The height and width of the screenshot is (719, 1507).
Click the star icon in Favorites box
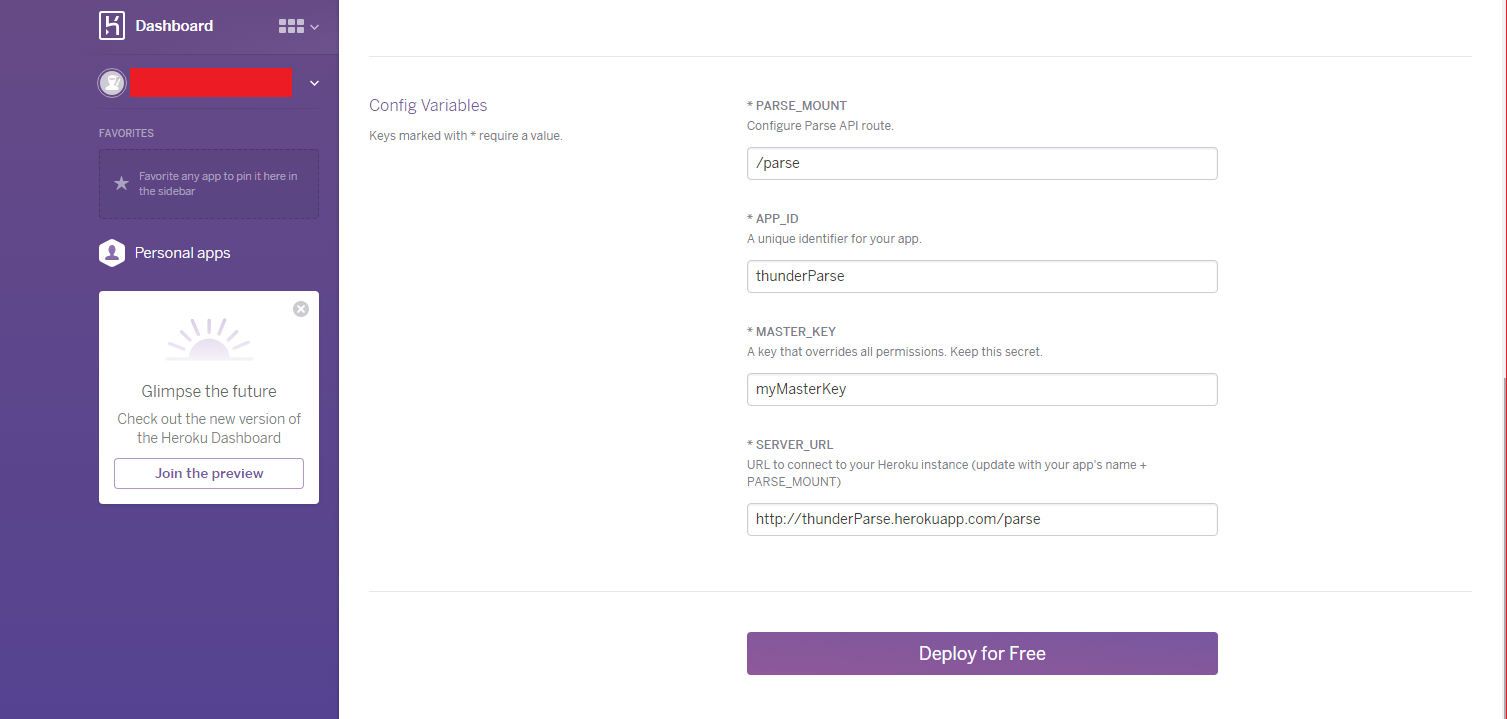tap(121, 183)
